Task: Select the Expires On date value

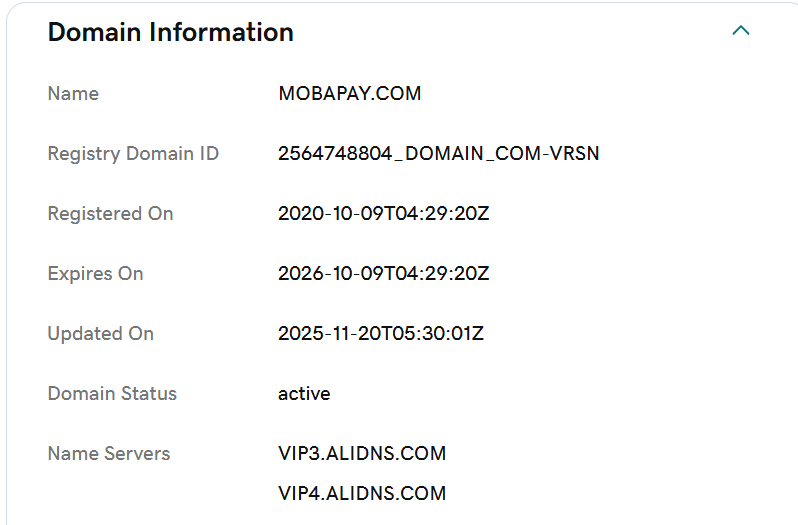Action: tap(383, 274)
